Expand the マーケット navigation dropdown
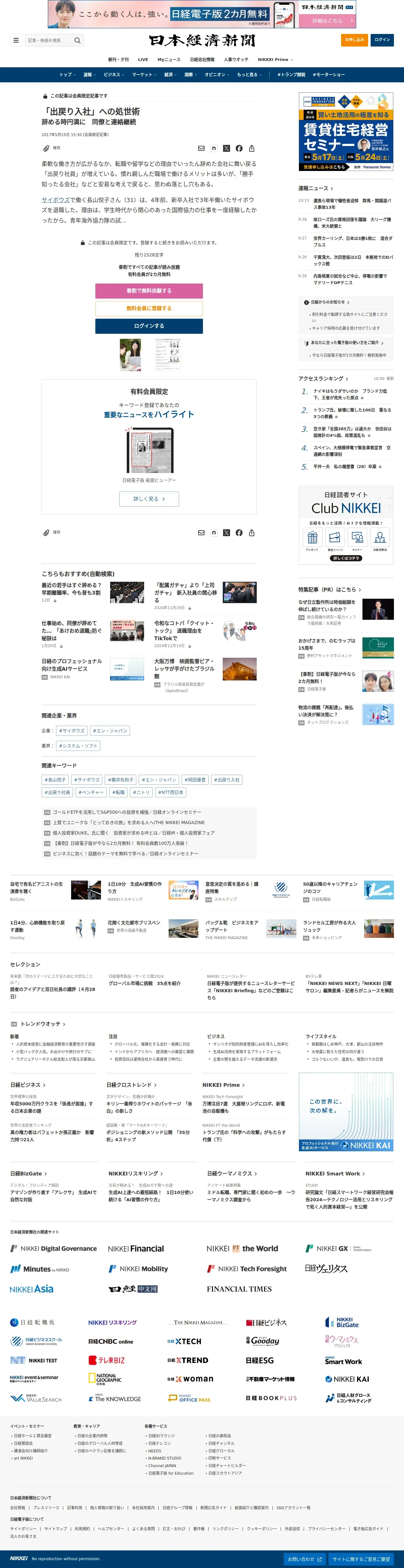 [x=144, y=75]
